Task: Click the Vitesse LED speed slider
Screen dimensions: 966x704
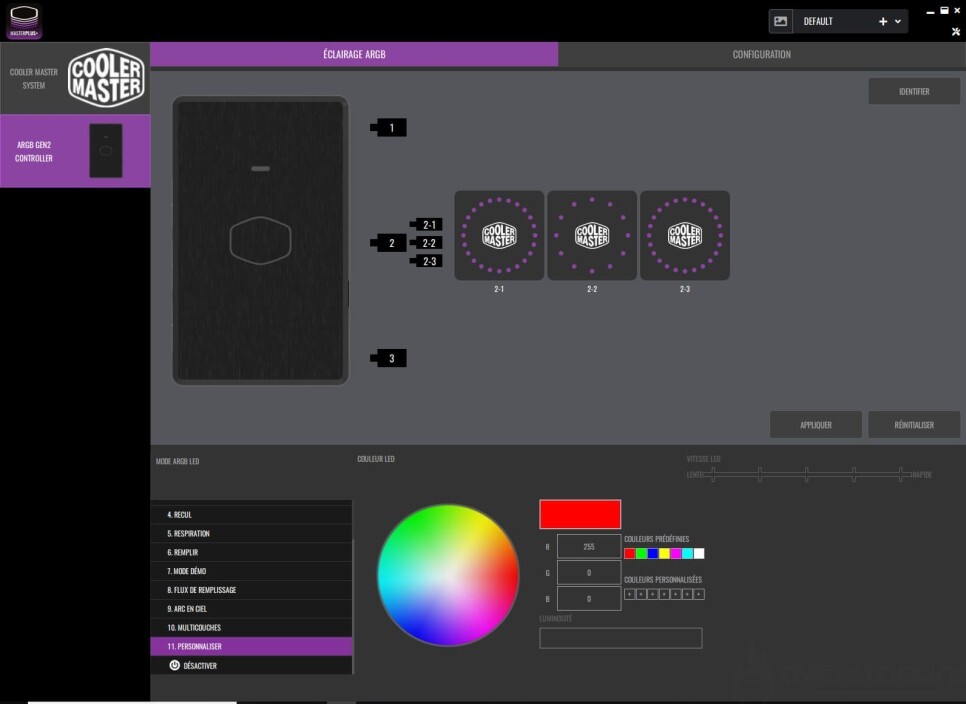Action: pyautogui.click(x=807, y=474)
